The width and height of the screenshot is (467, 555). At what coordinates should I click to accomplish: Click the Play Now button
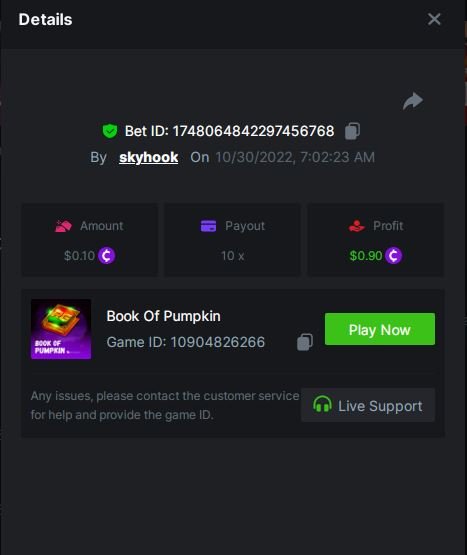[380, 329]
